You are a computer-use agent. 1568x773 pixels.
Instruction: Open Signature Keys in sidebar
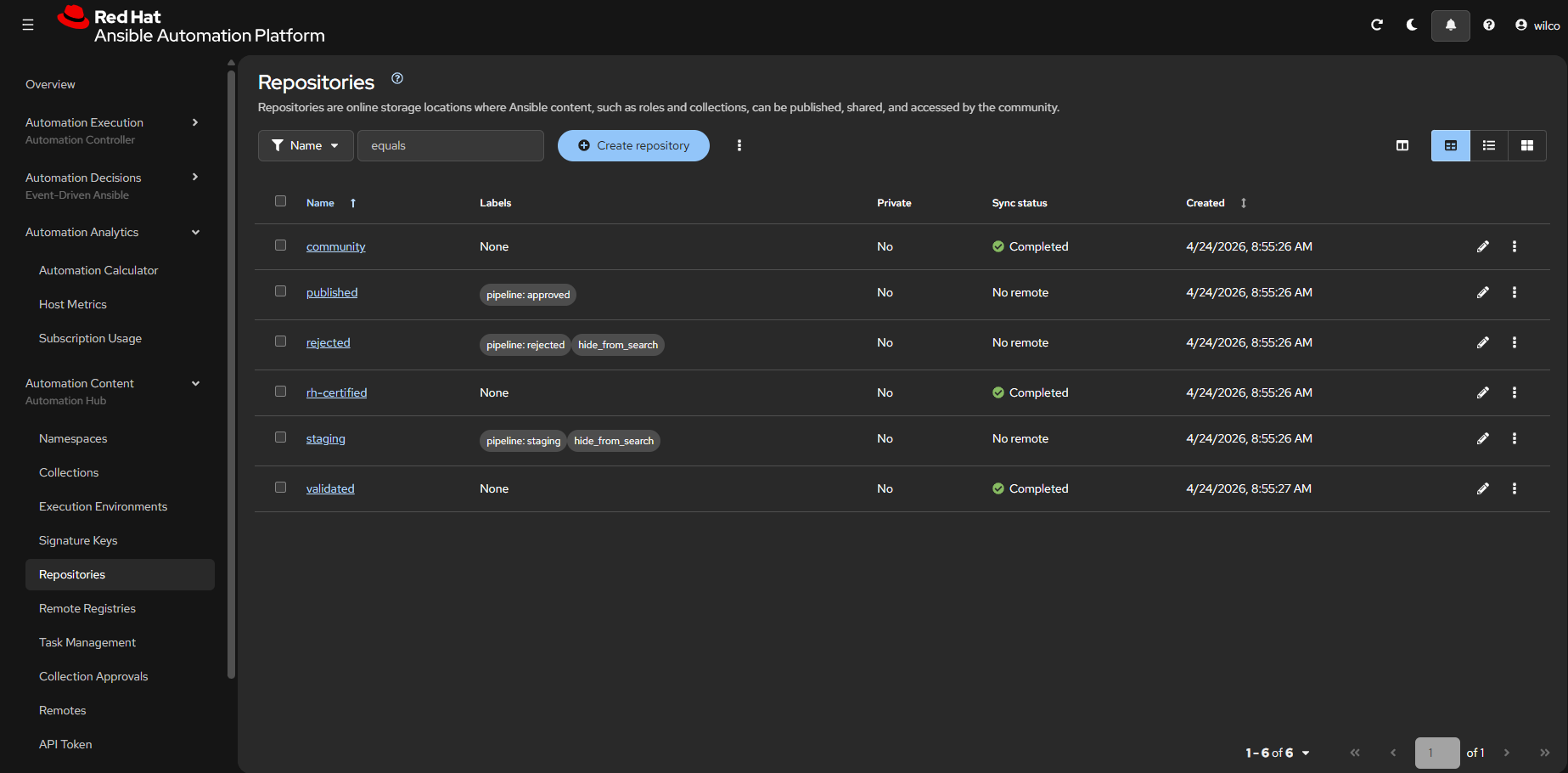pos(78,540)
